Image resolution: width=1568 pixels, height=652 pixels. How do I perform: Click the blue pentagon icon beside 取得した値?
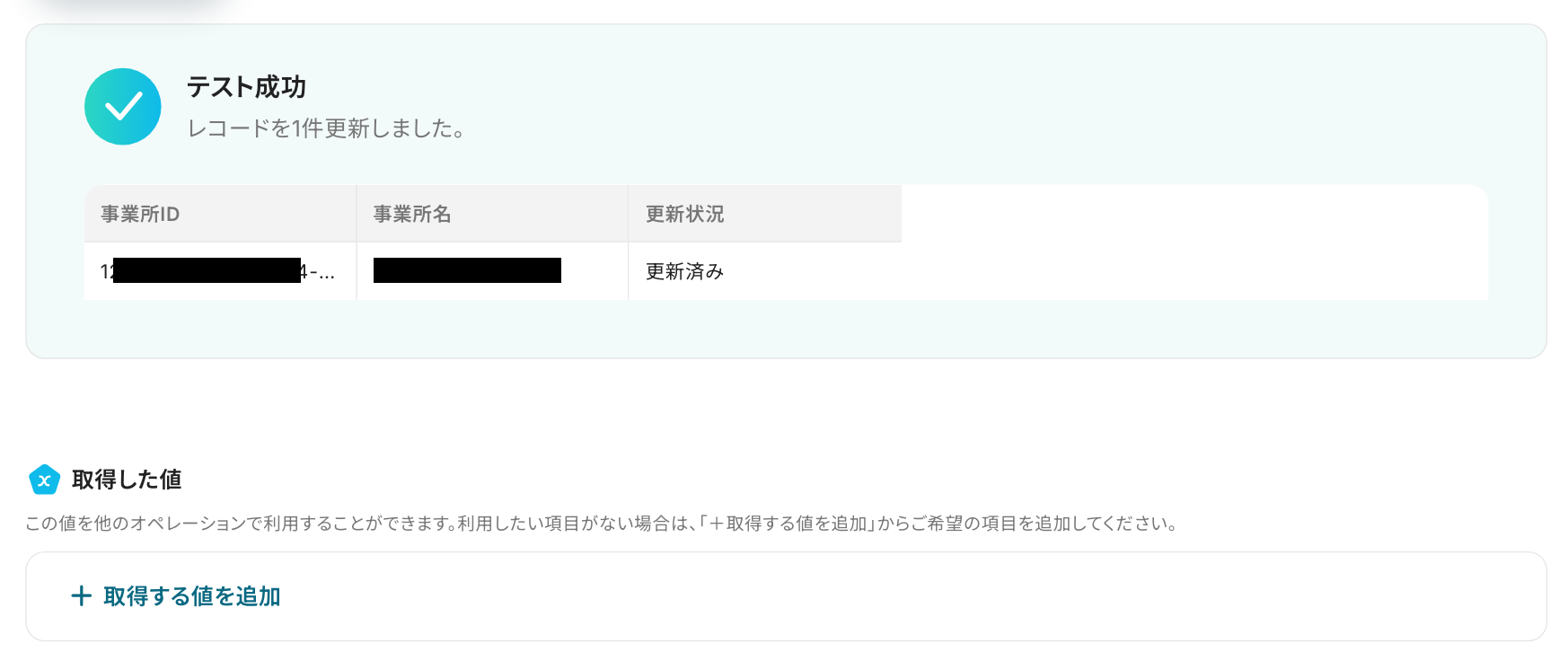coord(44,480)
